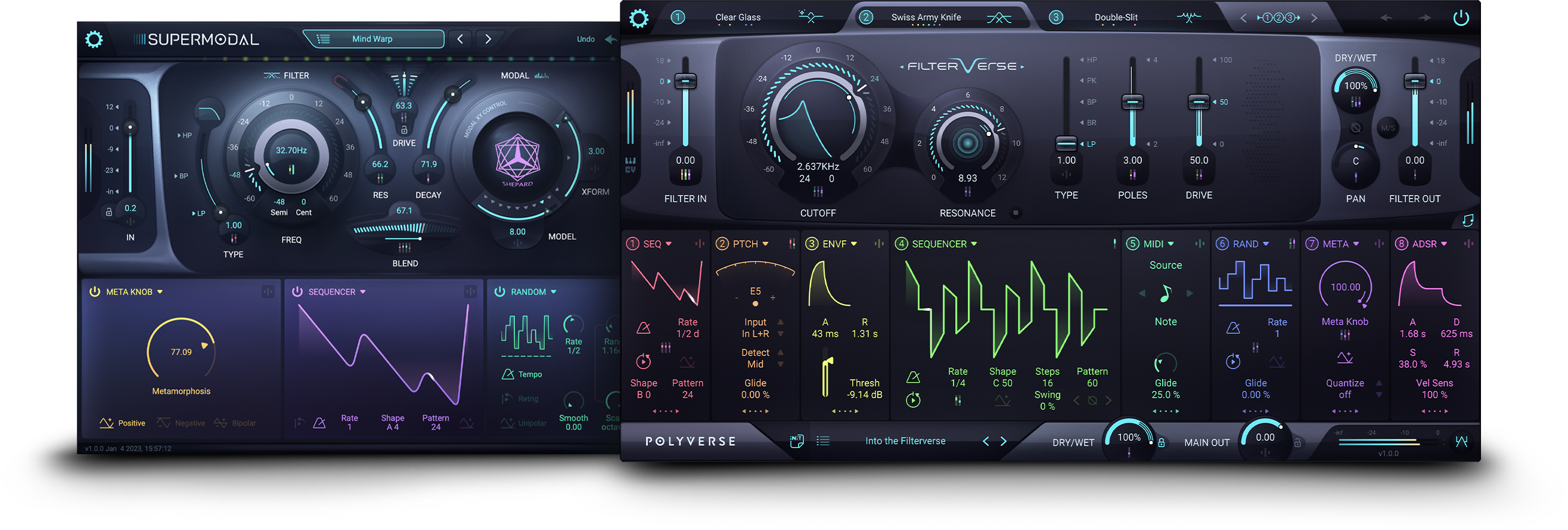The image size is (1568, 530).
Task: Toggle the Meta Knob modulator power
Action: [x=95, y=292]
